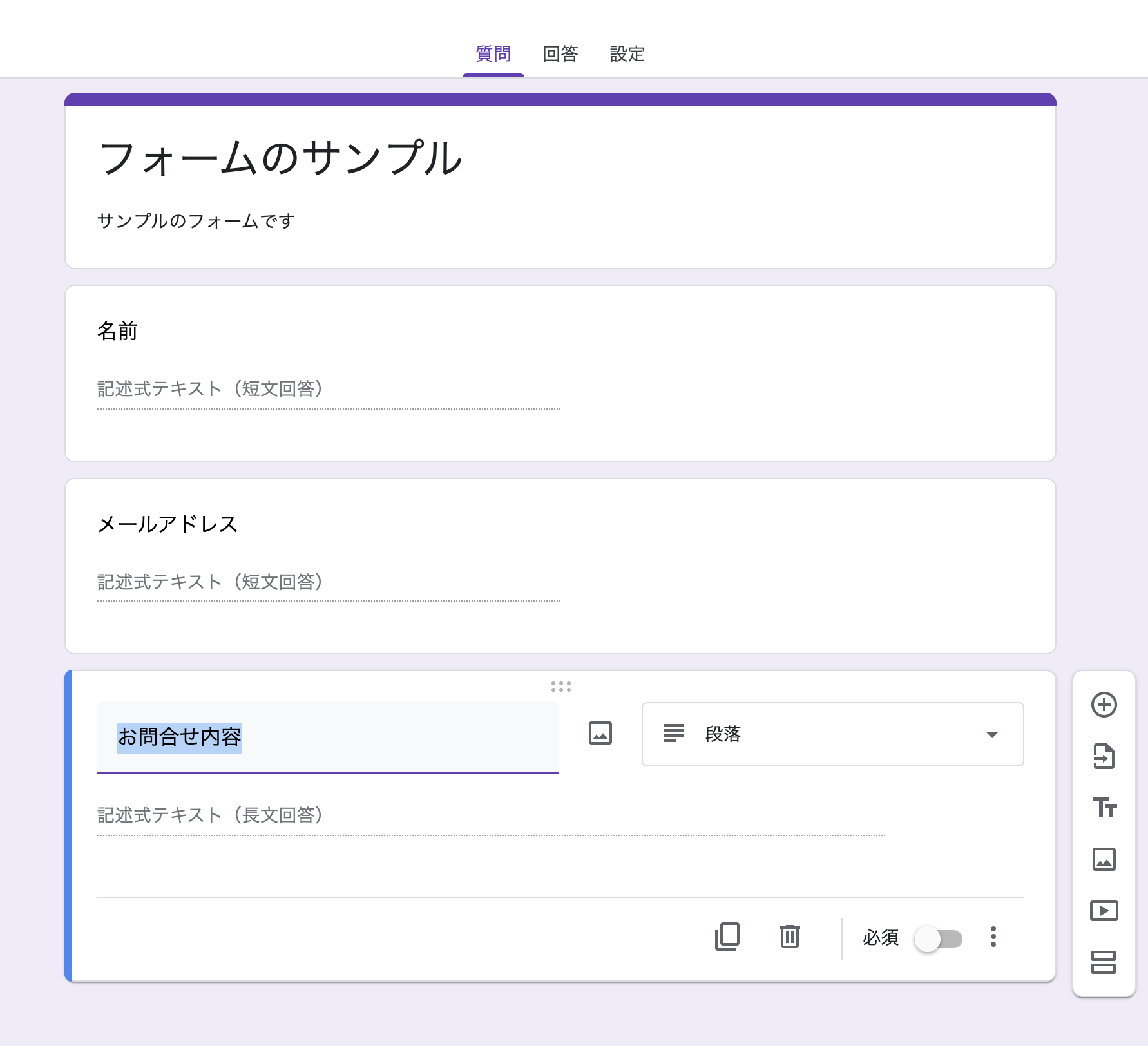Click the add image sidebar icon
The width and height of the screenshot is (1148, 1046).
1104,859
